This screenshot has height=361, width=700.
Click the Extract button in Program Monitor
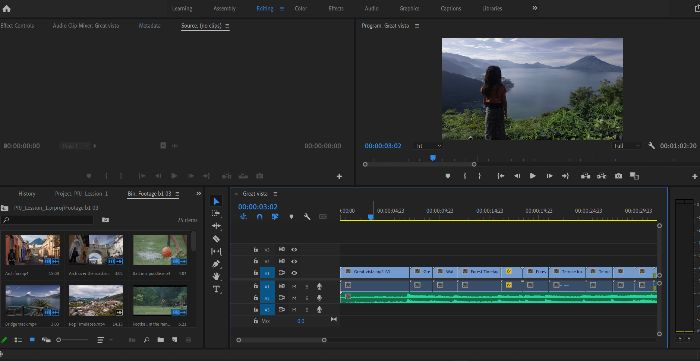pos(601,176)
